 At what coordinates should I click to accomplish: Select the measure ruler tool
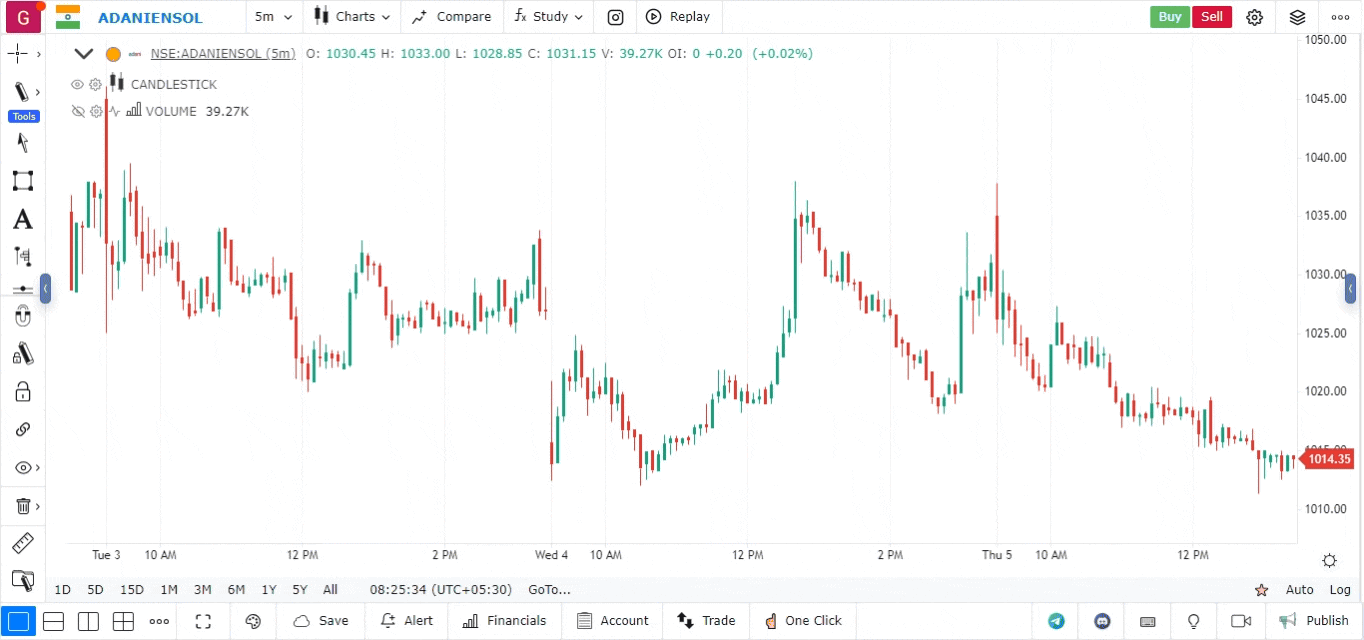22,543
